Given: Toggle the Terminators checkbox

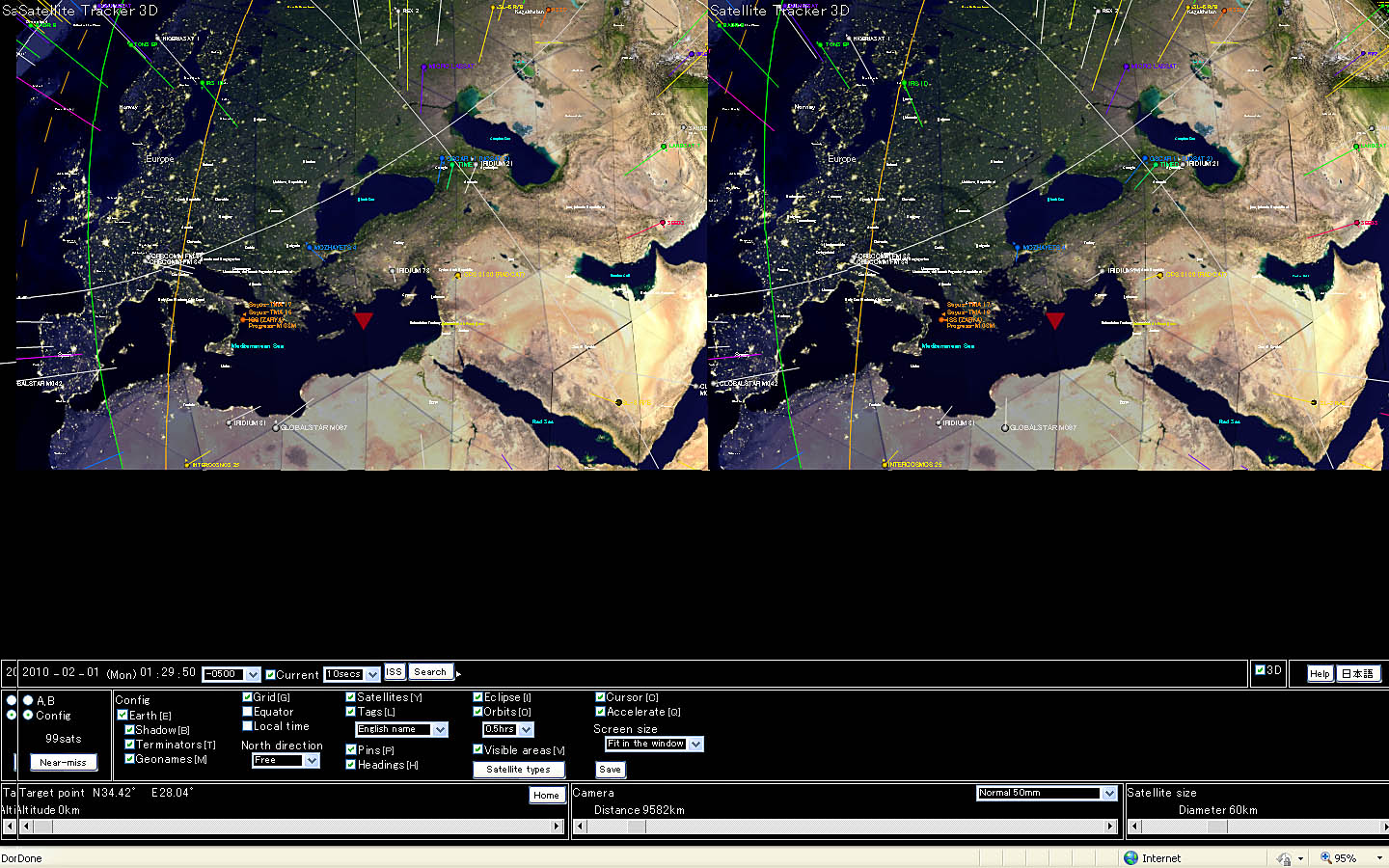Looking at the screenshot, I should click(x=129, y=745).
